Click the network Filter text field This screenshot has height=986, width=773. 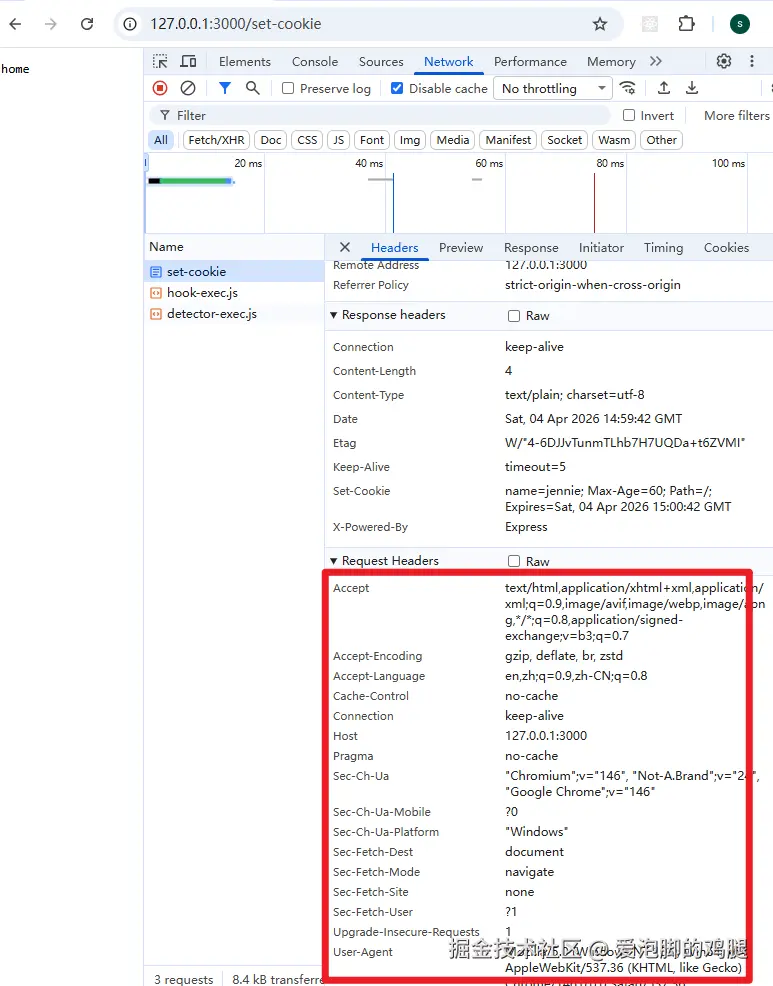point(380,115)
